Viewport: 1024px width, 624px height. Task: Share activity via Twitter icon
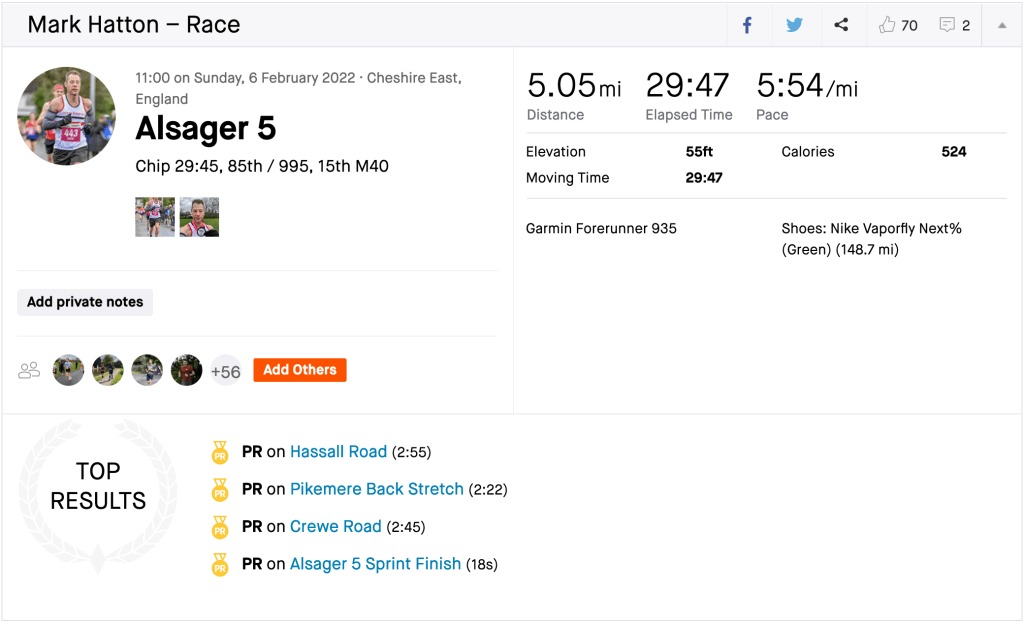pyautogui.click(x=794, y=25)
